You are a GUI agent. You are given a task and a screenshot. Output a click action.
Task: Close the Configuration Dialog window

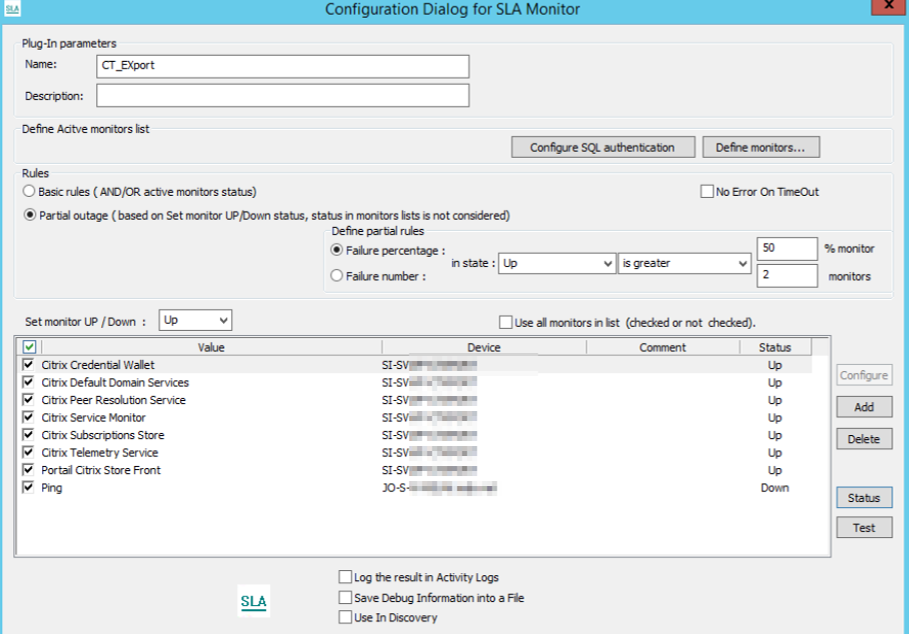click(x=889, y=6)
